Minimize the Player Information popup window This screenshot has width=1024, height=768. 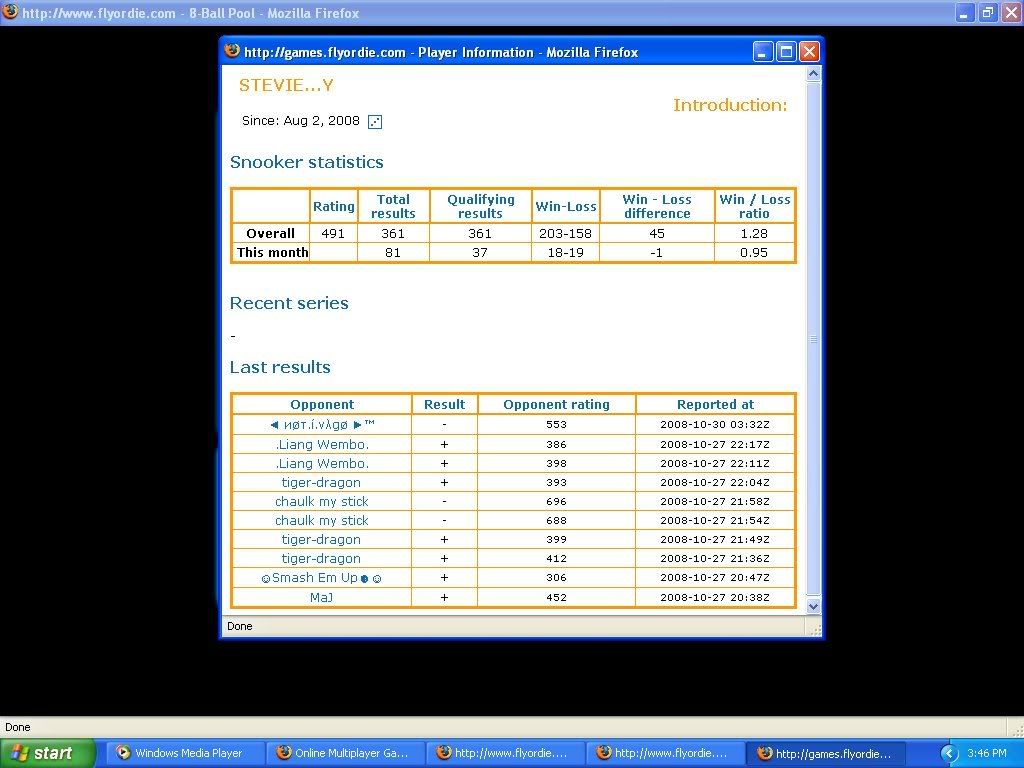pos(763,52)
